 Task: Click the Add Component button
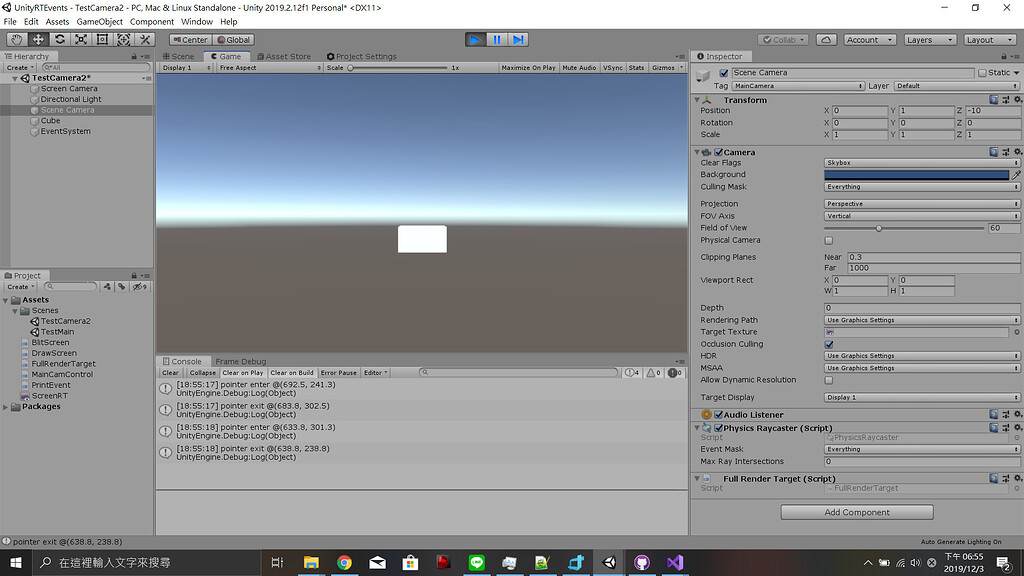click(855, 511)
